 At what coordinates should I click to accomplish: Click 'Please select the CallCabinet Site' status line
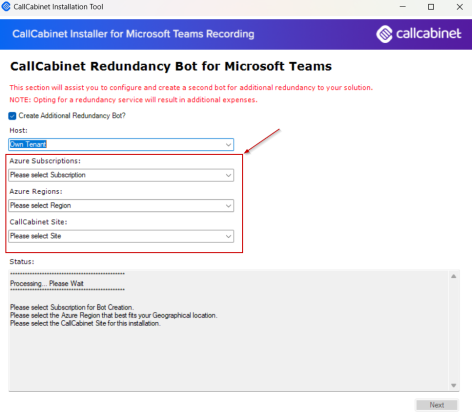pos(85,323)
